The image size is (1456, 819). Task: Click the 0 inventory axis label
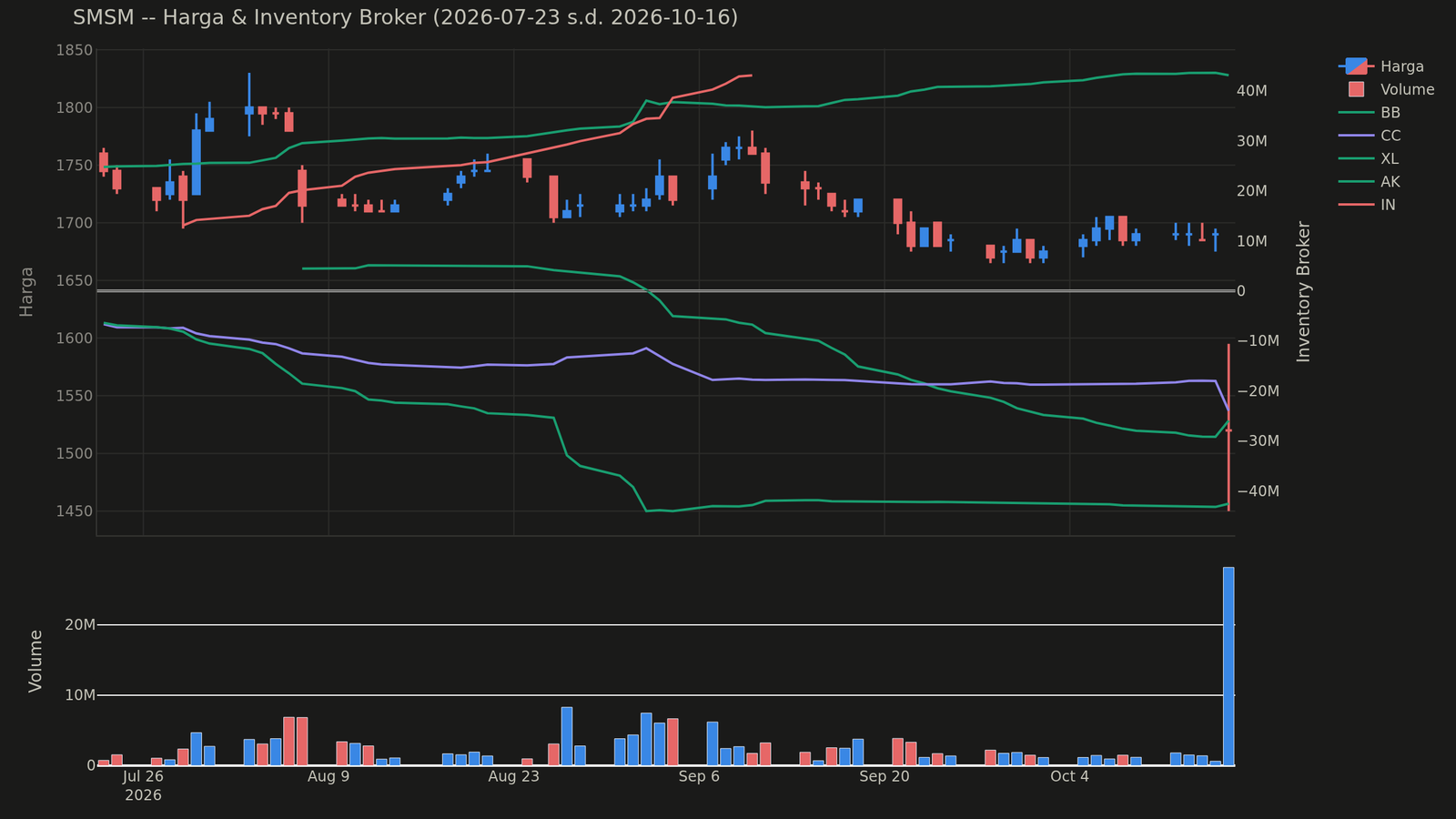pyautogui.click(x=1241, y=291)
